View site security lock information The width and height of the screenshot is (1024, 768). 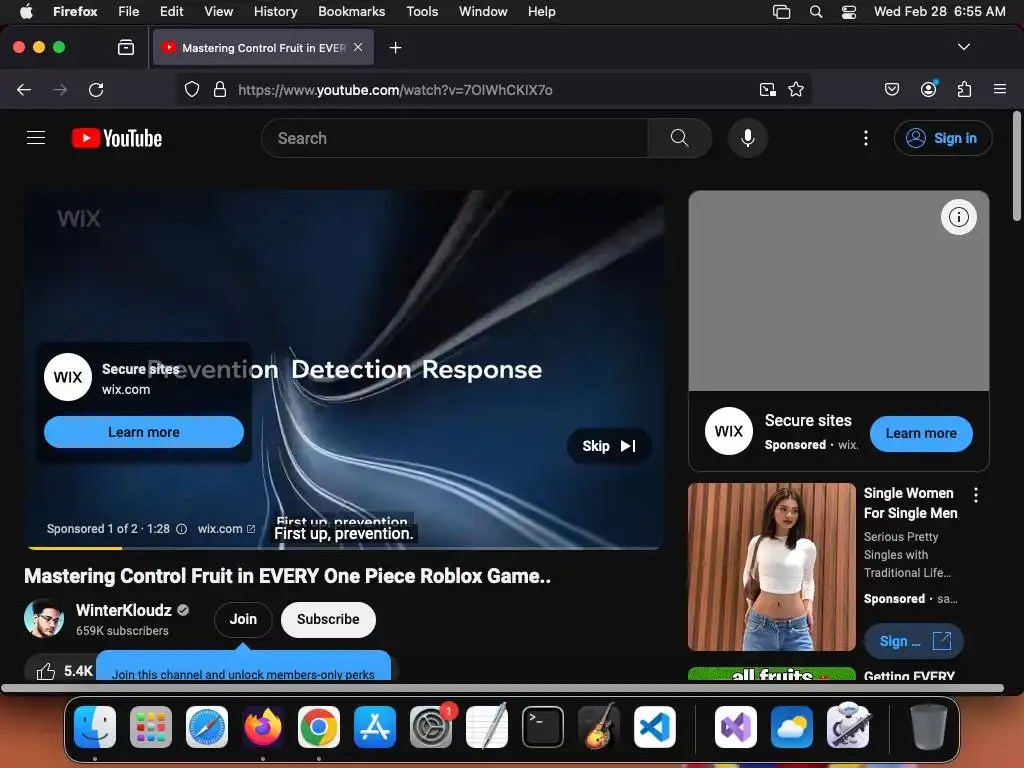[220, 89]
